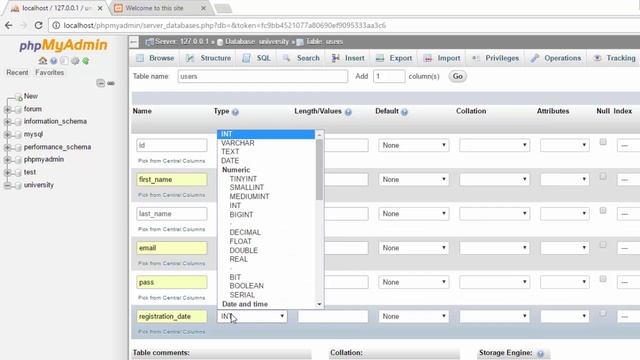The height and width of the screenshot is (360, 640).
Task: Open Default dropdown for email row
Action: [x=413, y=248]
